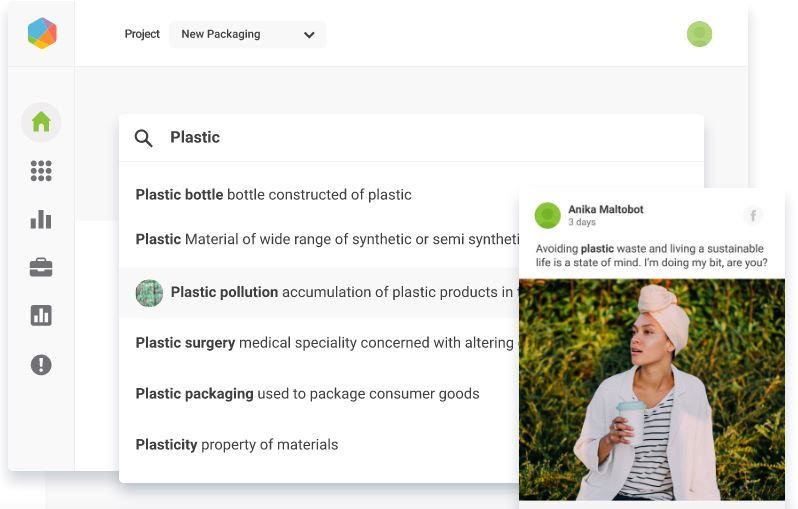Open the post photo of woman
The width and height of the screenshot is (798, 509).
click(651, 388)
